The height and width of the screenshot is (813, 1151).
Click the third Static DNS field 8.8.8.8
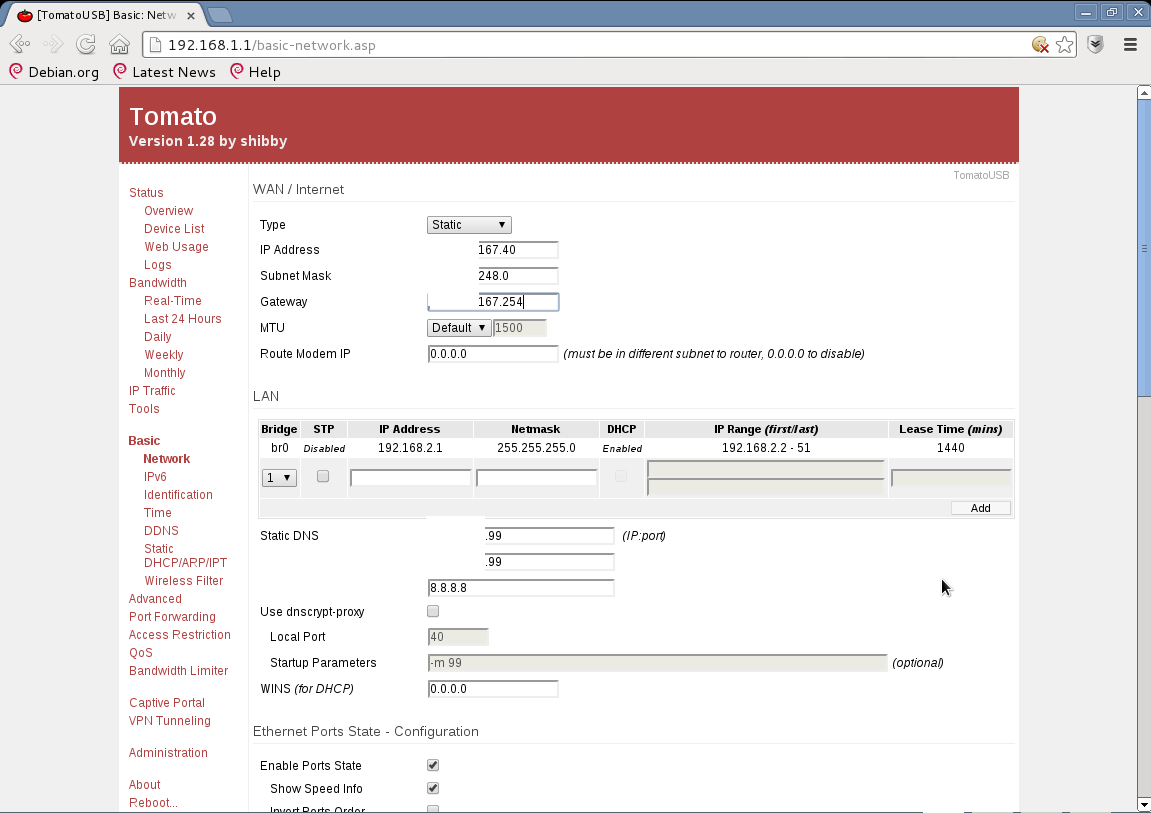tap(520, 588)
